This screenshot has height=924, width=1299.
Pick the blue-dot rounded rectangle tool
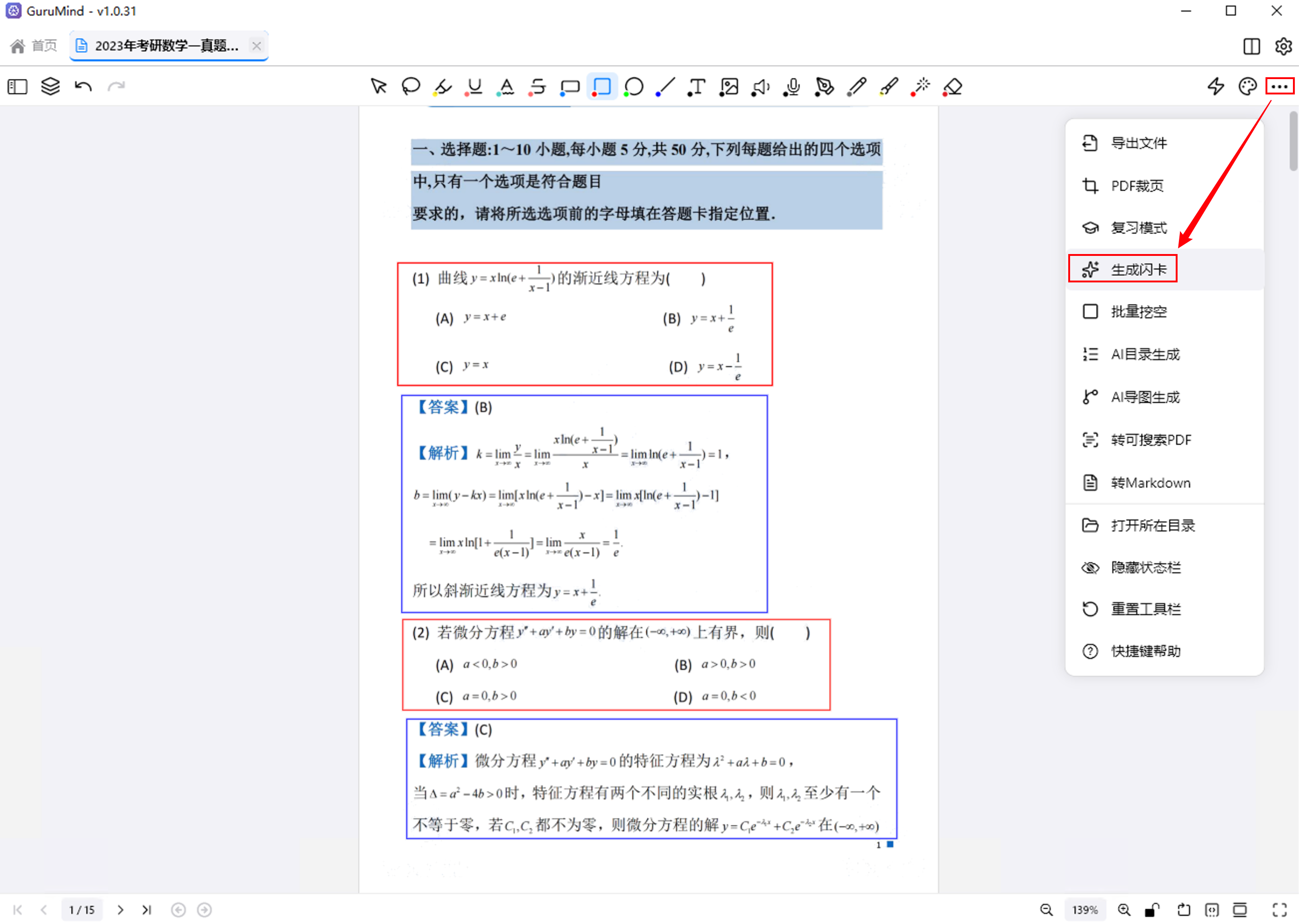569,87
